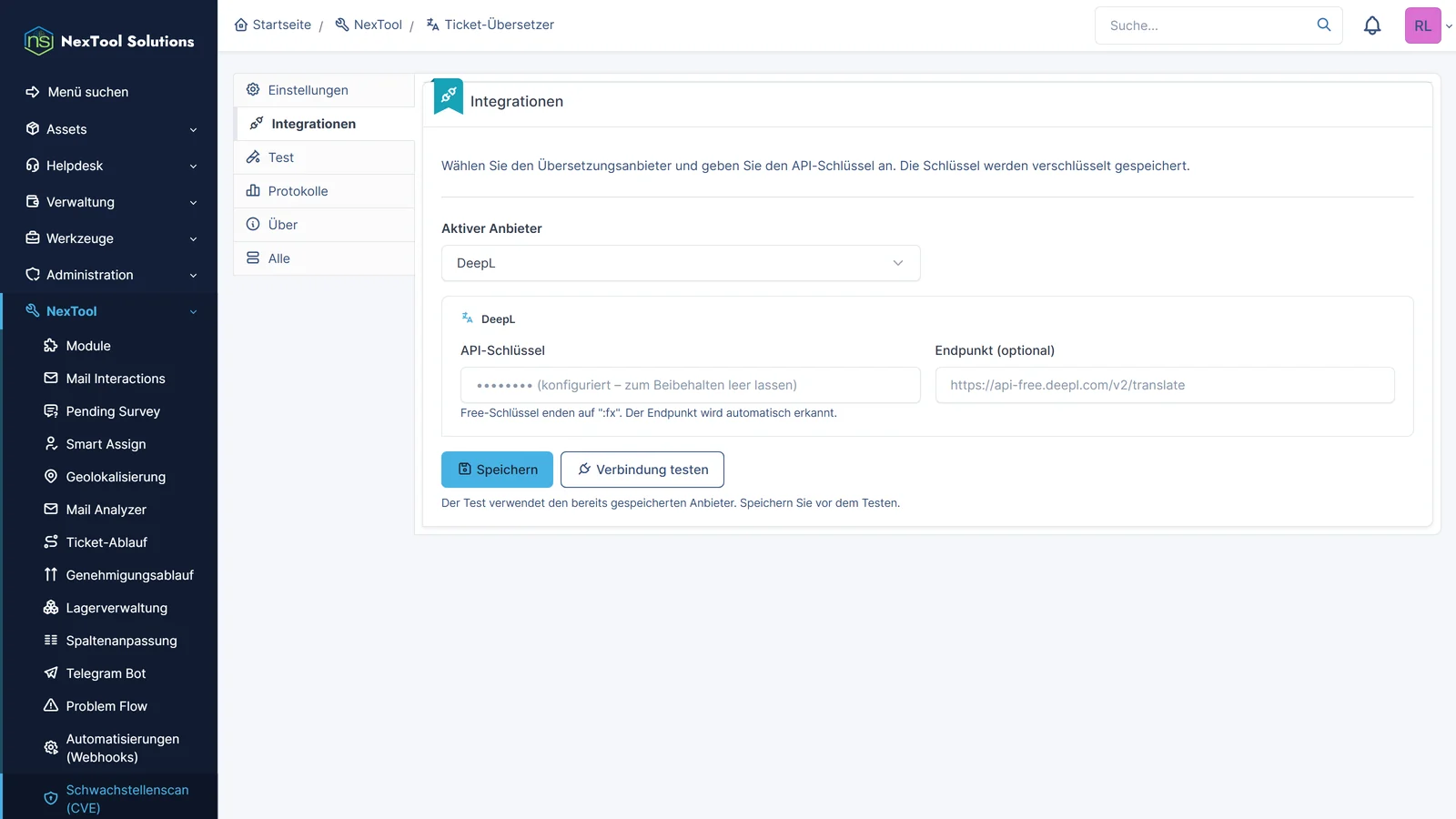The image size is (1456, 819).
Task: Click the Ticket-Übersetzer translate icon in breadcrumb
Action: (x=433, y=25)
